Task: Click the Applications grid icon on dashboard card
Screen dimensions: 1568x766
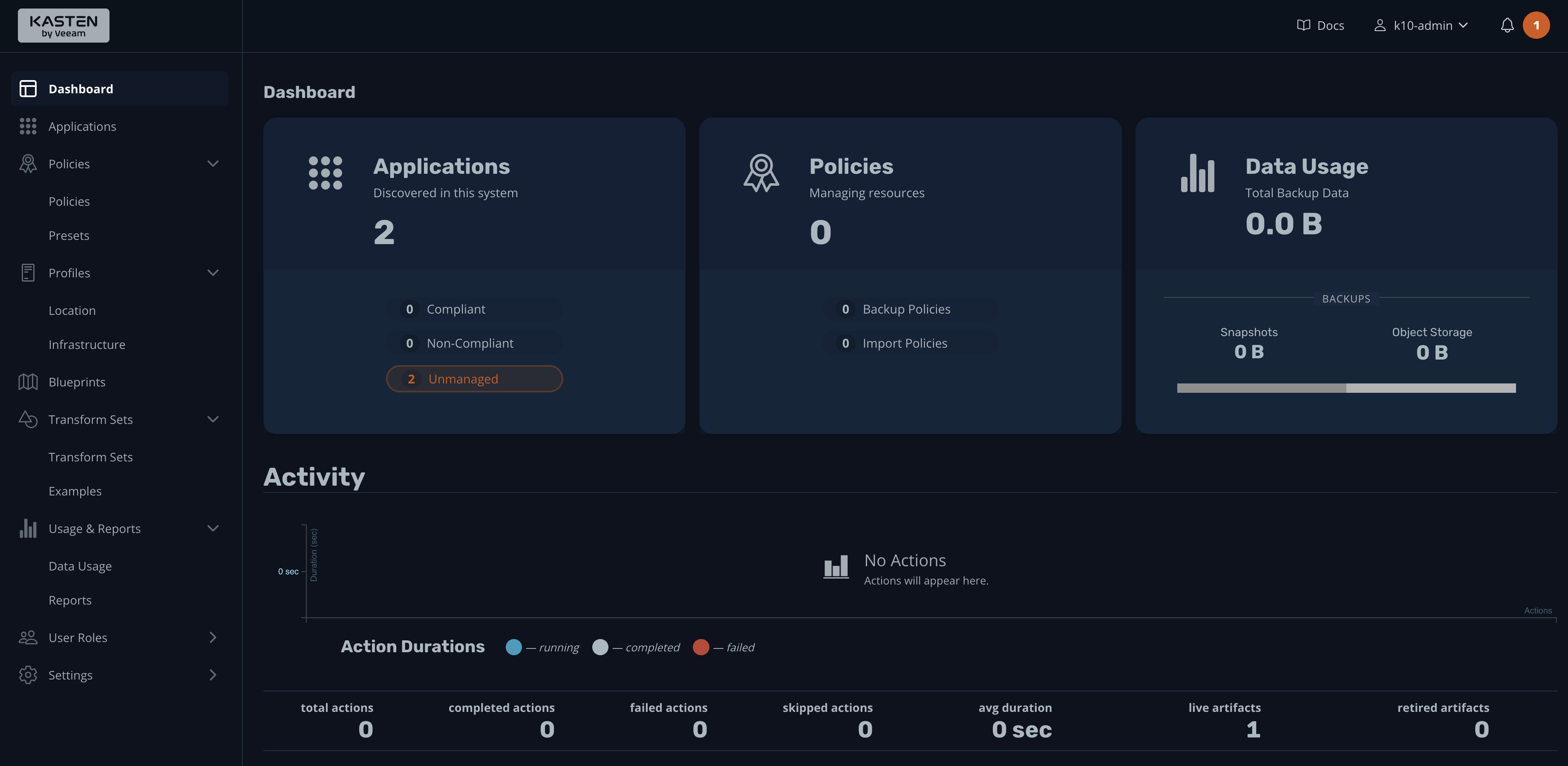Action: (326, 173)
